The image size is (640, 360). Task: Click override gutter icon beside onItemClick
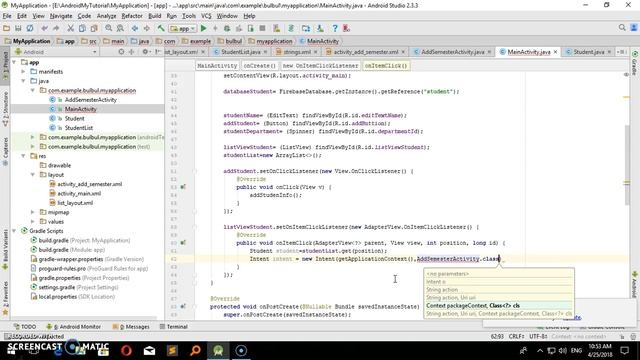[183, 242]
